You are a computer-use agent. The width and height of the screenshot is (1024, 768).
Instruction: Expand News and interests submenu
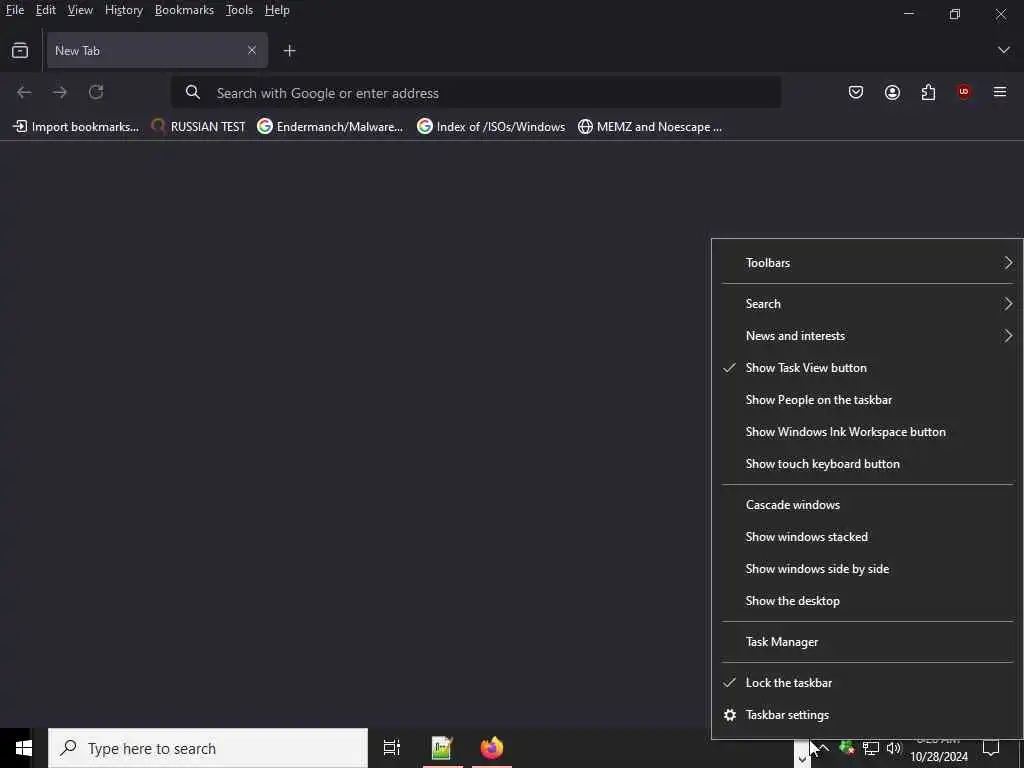point(867,336)
